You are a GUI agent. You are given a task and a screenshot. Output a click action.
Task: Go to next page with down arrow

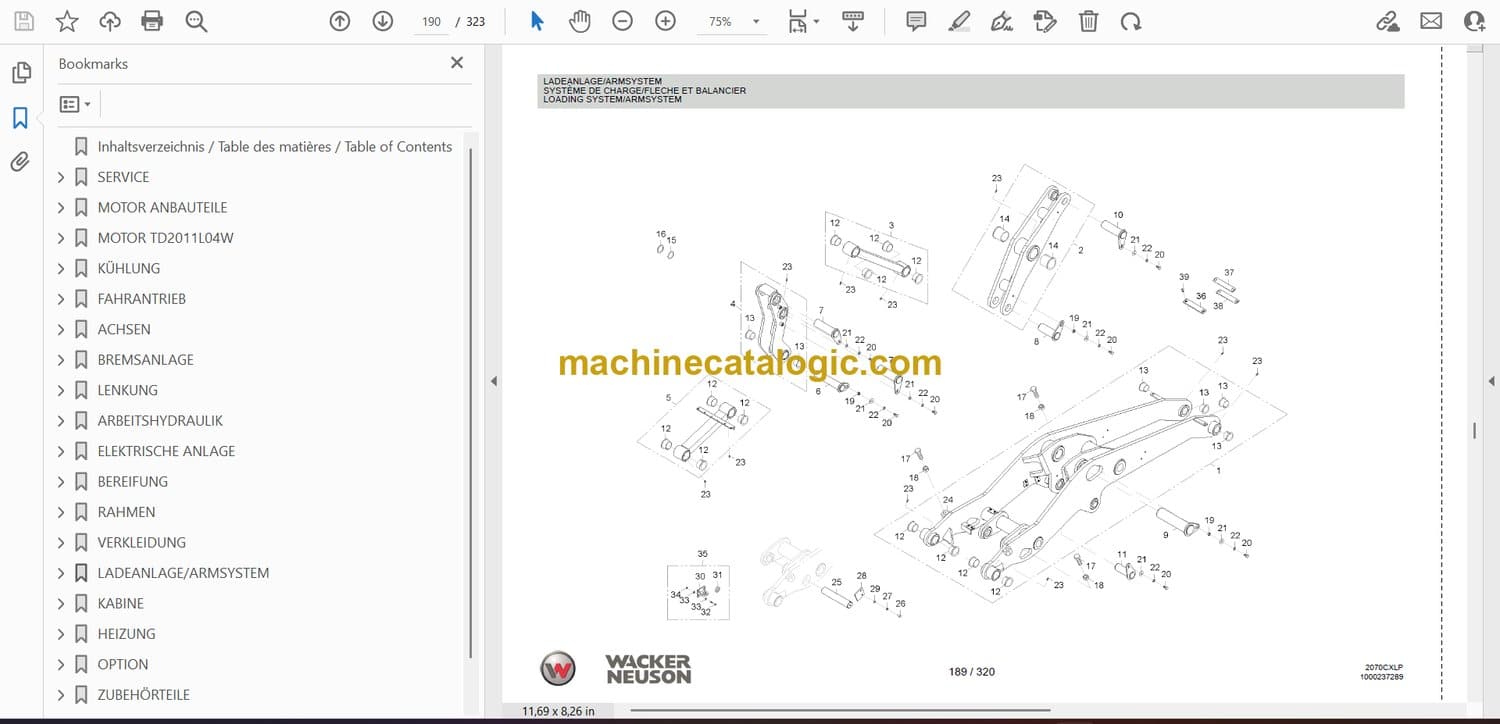[382, 21]
